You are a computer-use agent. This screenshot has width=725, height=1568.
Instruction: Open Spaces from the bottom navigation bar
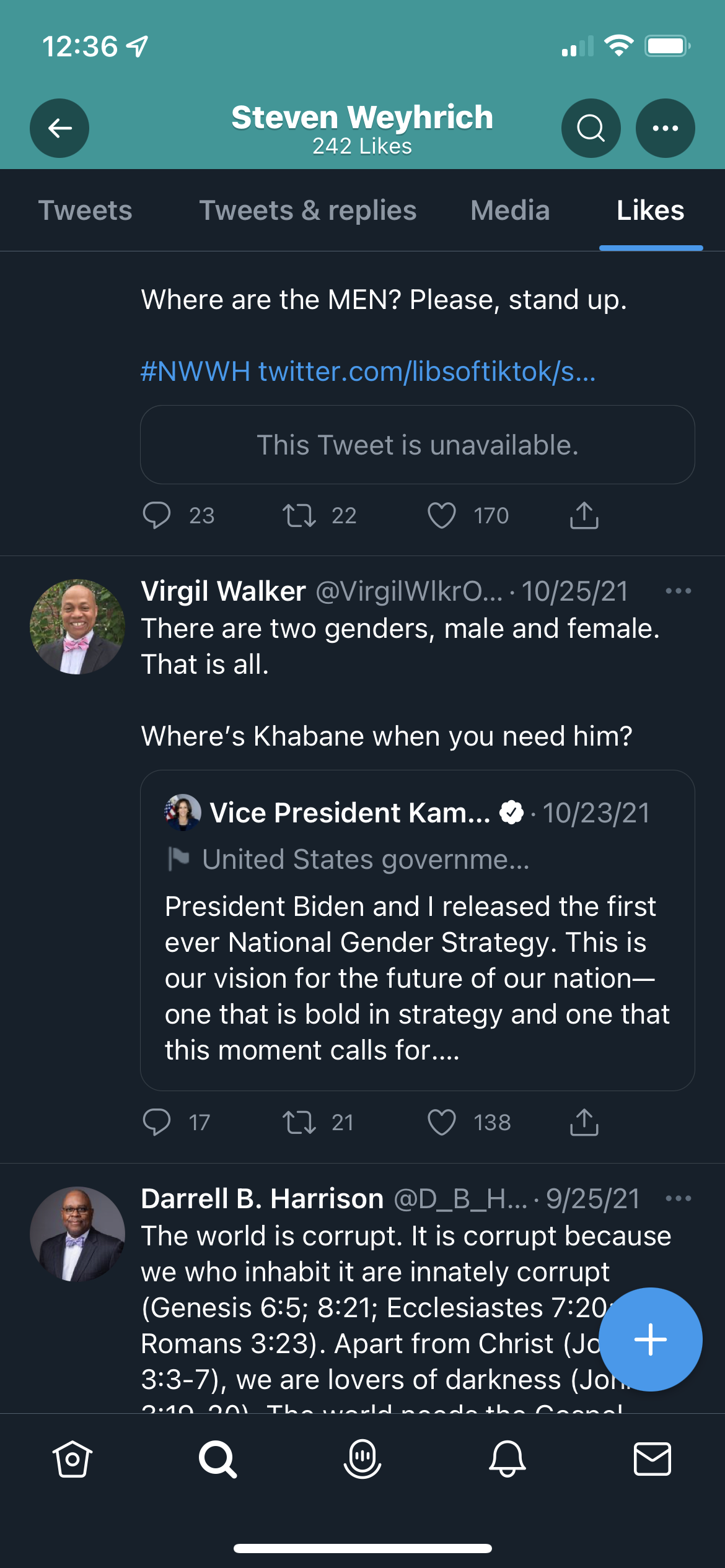(362, 1459)
